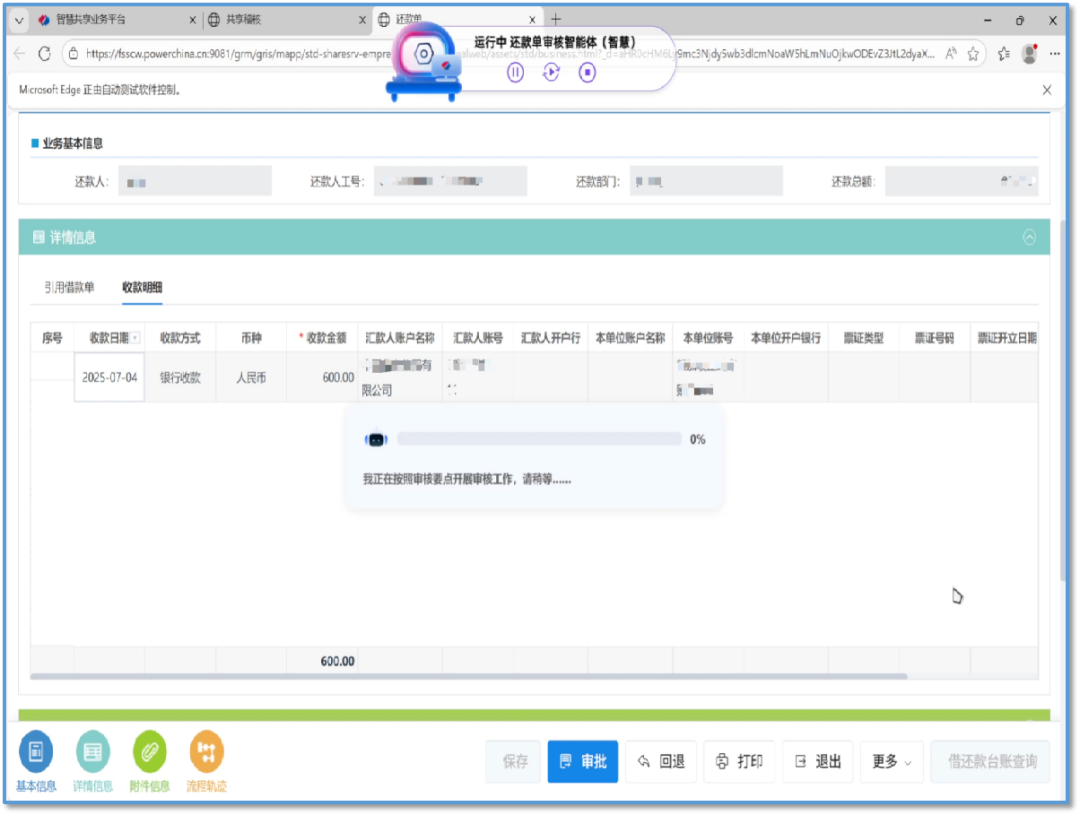Image resolution: width=1080 pixels, height=815 pixels.
Task: Click the 人民币 currency cell
Action: pyautogui.click(x=251, y=378)
